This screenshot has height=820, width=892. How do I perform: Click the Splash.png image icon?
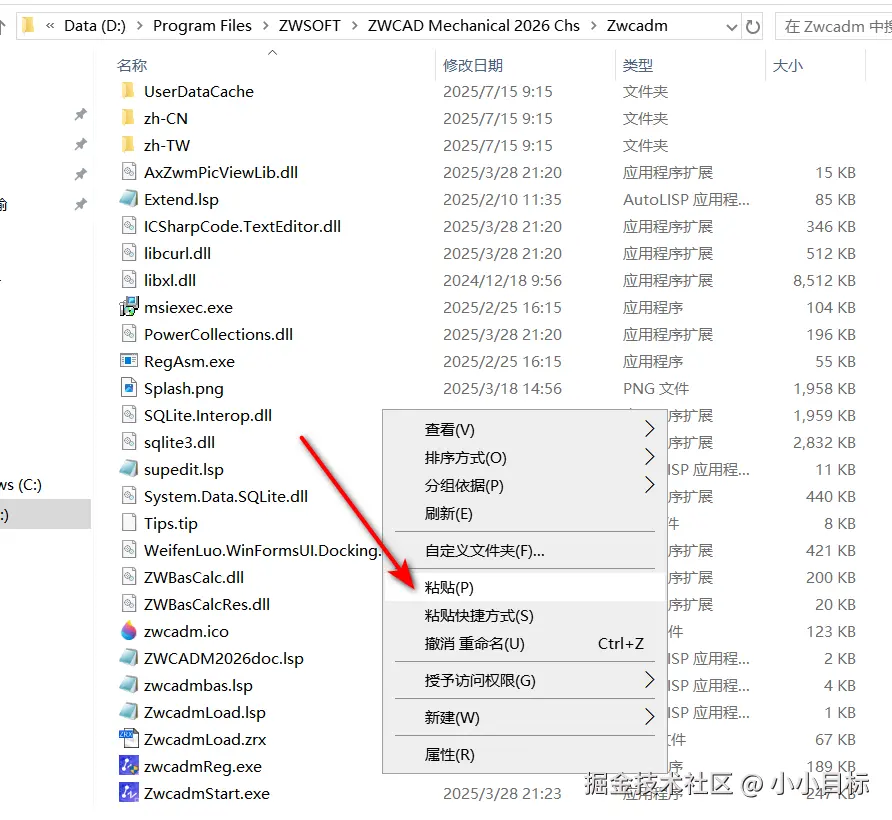[x=129, y=388]
